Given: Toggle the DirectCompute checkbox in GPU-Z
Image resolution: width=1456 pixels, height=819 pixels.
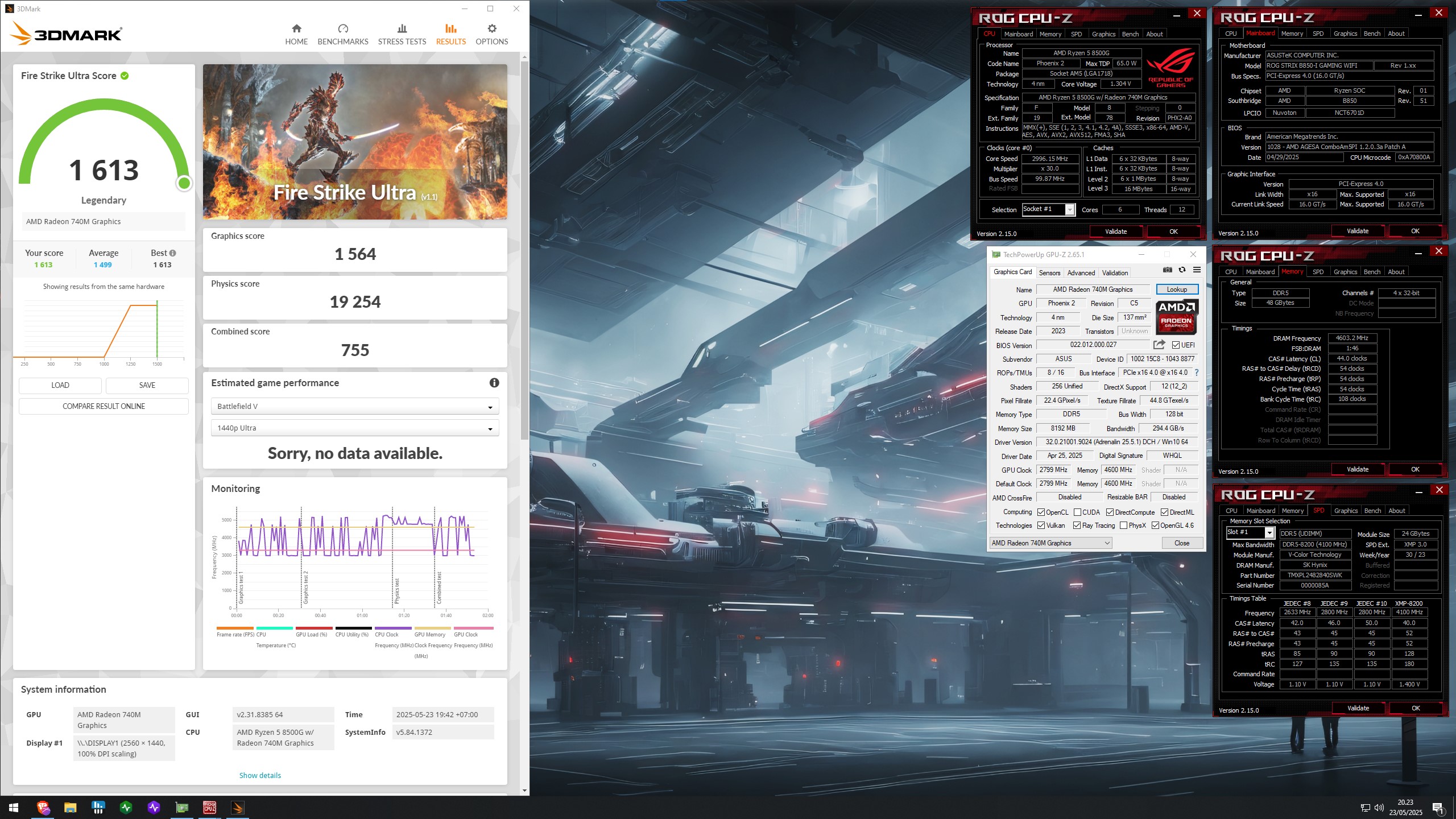Looking at the screenshot, I should [x=1110, y=512].
